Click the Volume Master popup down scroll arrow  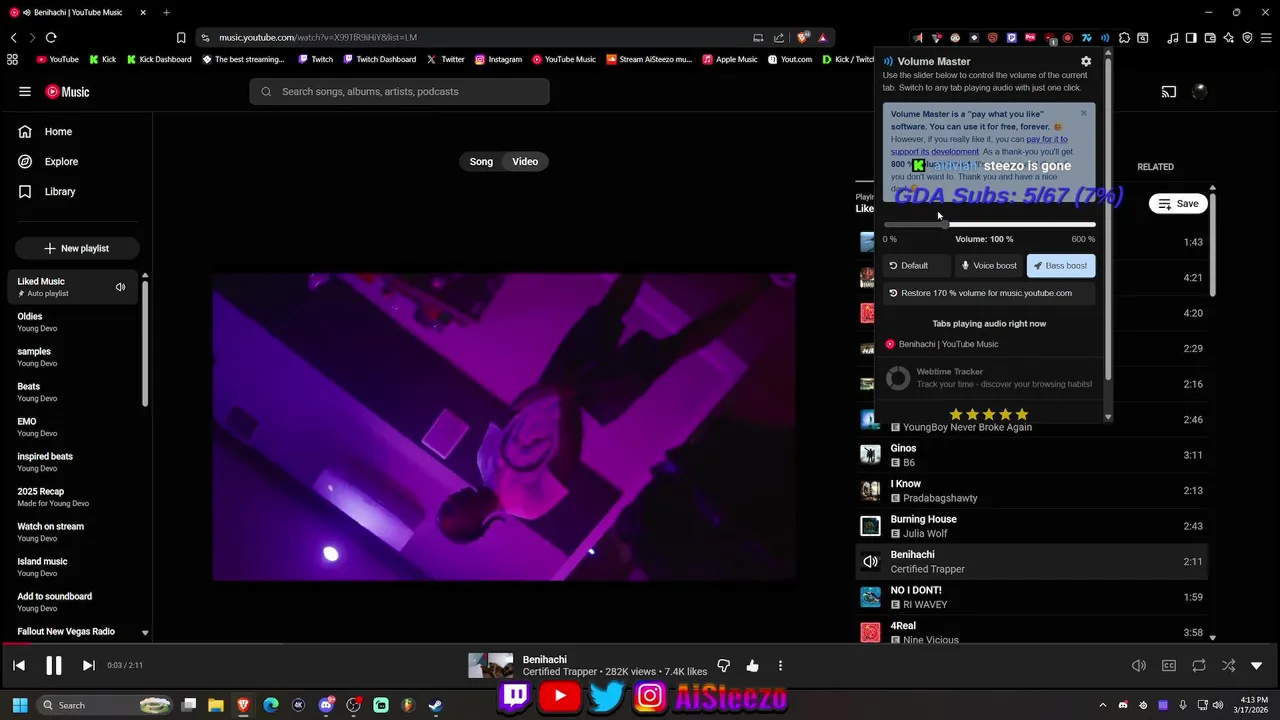[x=1107, y=417]
